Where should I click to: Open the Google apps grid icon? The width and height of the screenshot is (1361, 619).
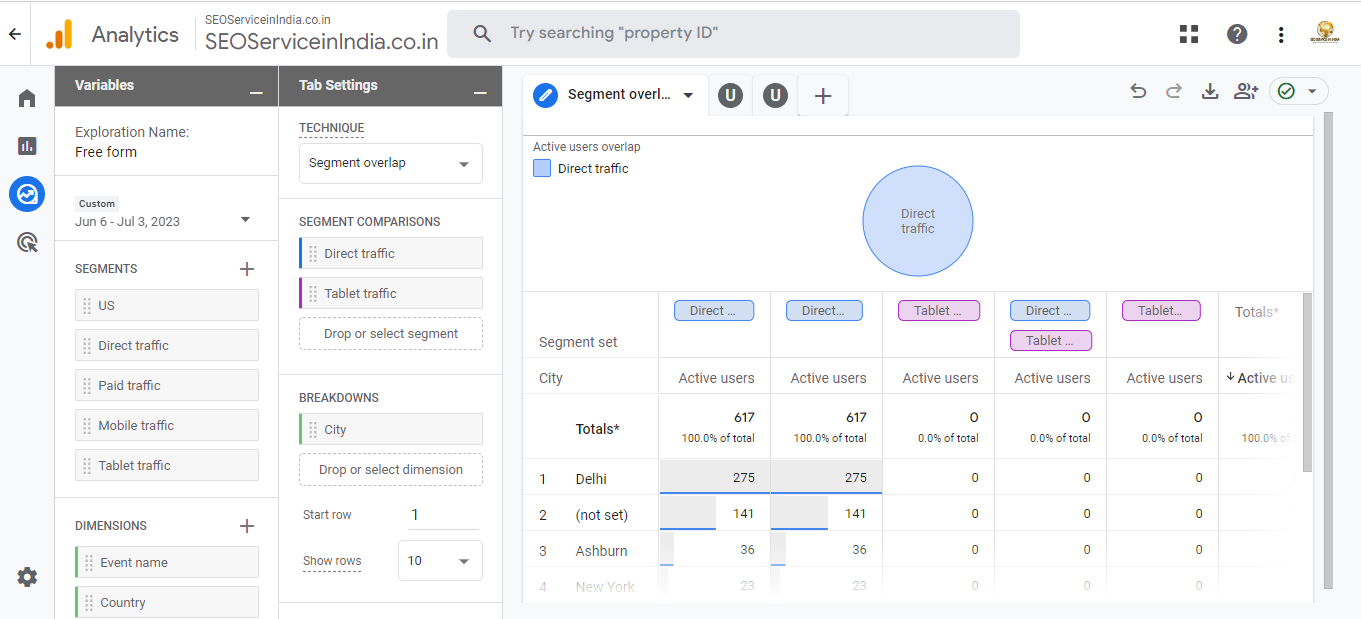pyautogui.click(x=1189, y=34)
